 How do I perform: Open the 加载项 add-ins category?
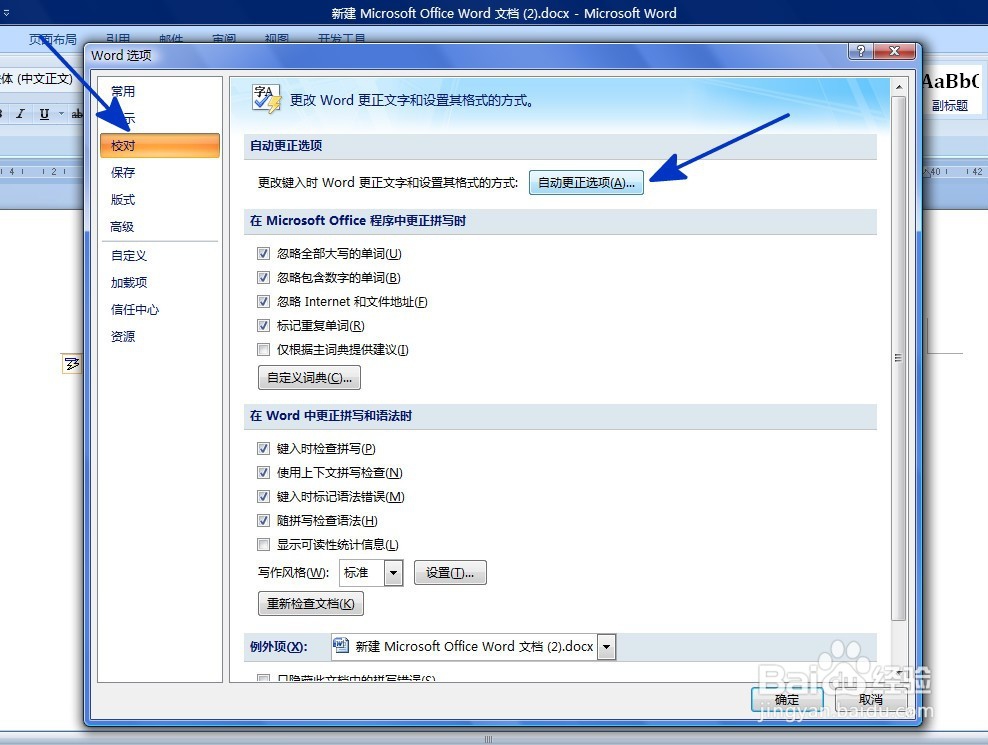(129, 283)
